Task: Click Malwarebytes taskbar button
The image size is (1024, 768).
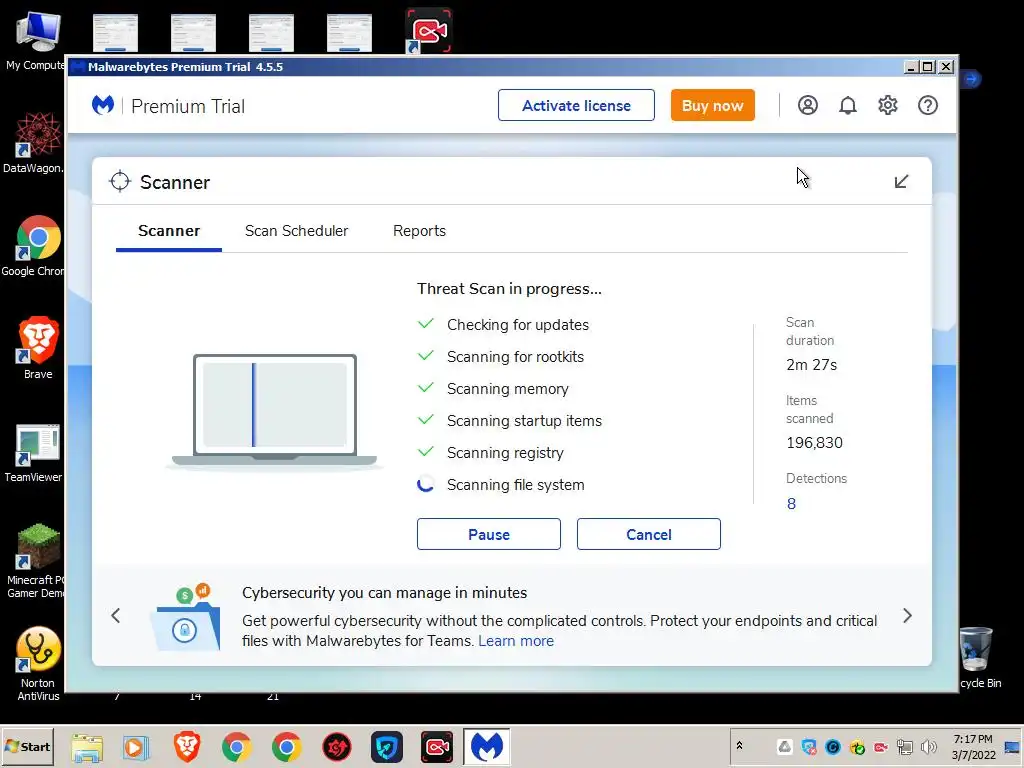Action: 487,746
